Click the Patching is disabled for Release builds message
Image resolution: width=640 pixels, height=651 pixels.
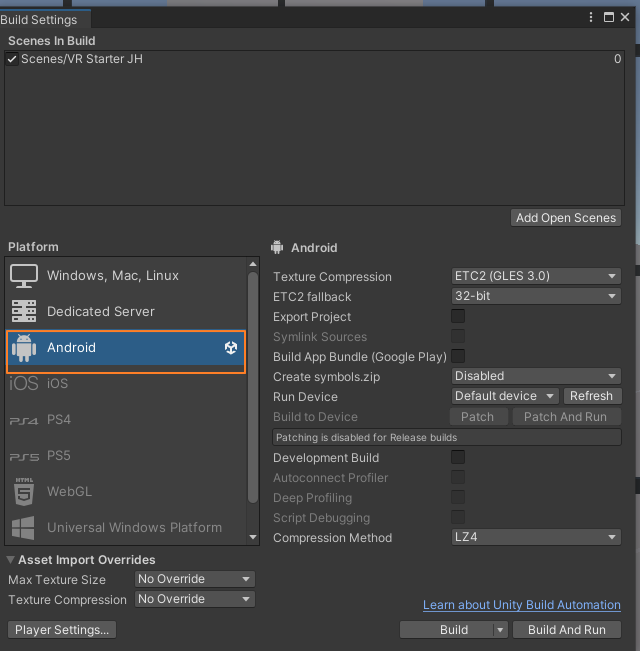pyautogui.click(x=447, y=438)
